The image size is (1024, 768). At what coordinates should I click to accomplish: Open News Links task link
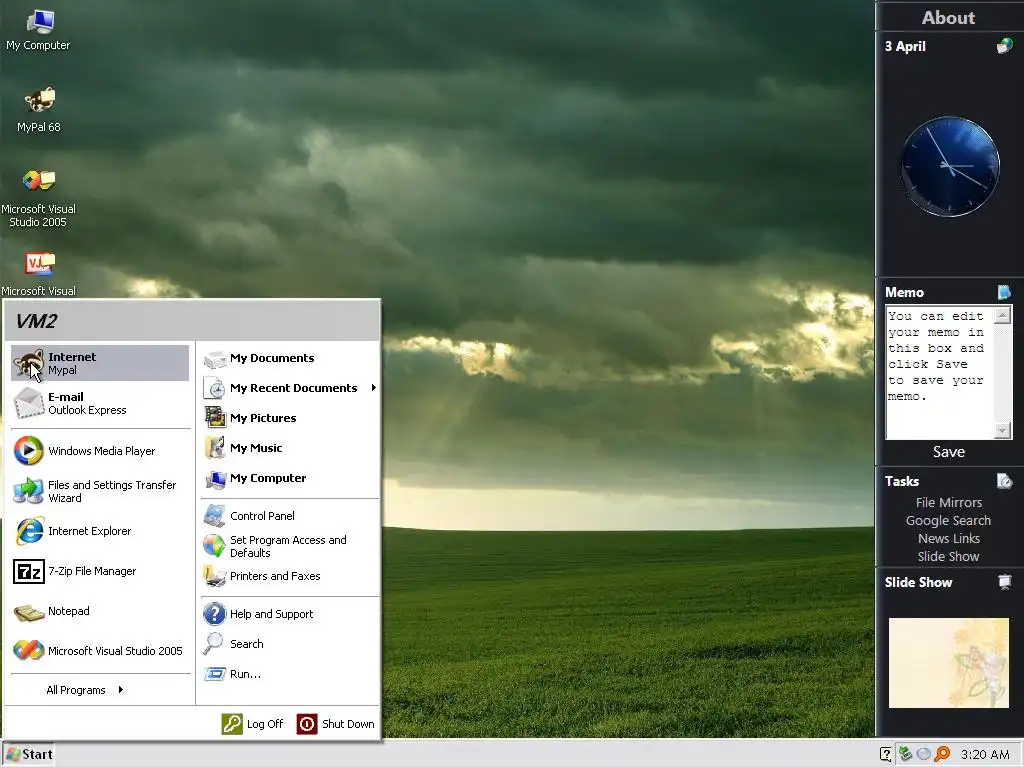pos(949,539)
